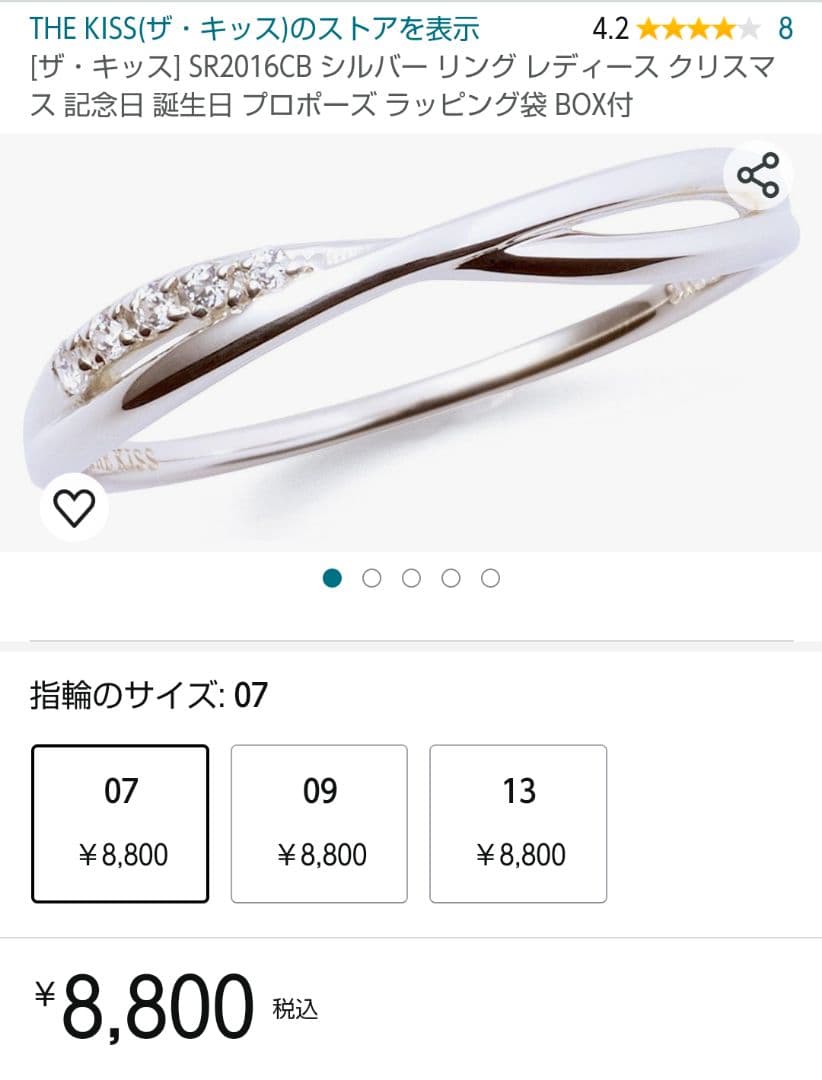Open THE KISS store link
This screenshot has width=822, height=1080.
coord(254,28)
